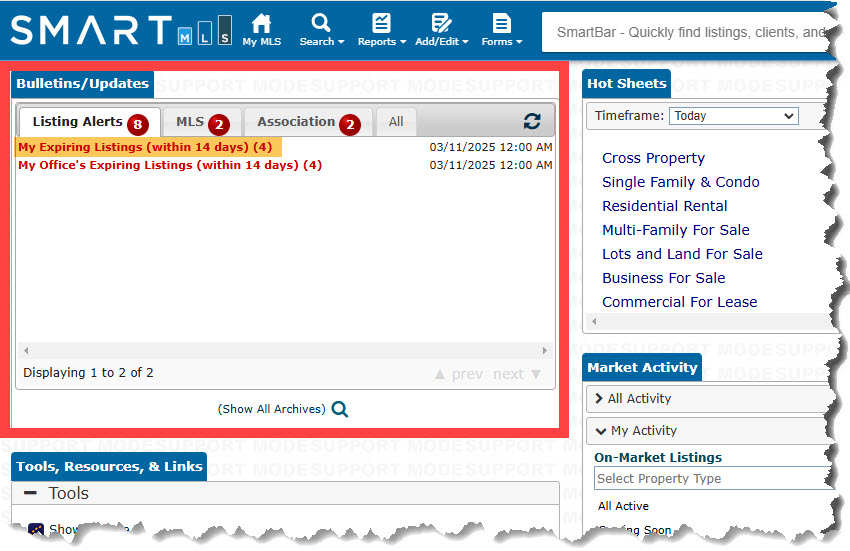Click the All Active item
This screenshot has width=850, height=551.
(623, 506)
